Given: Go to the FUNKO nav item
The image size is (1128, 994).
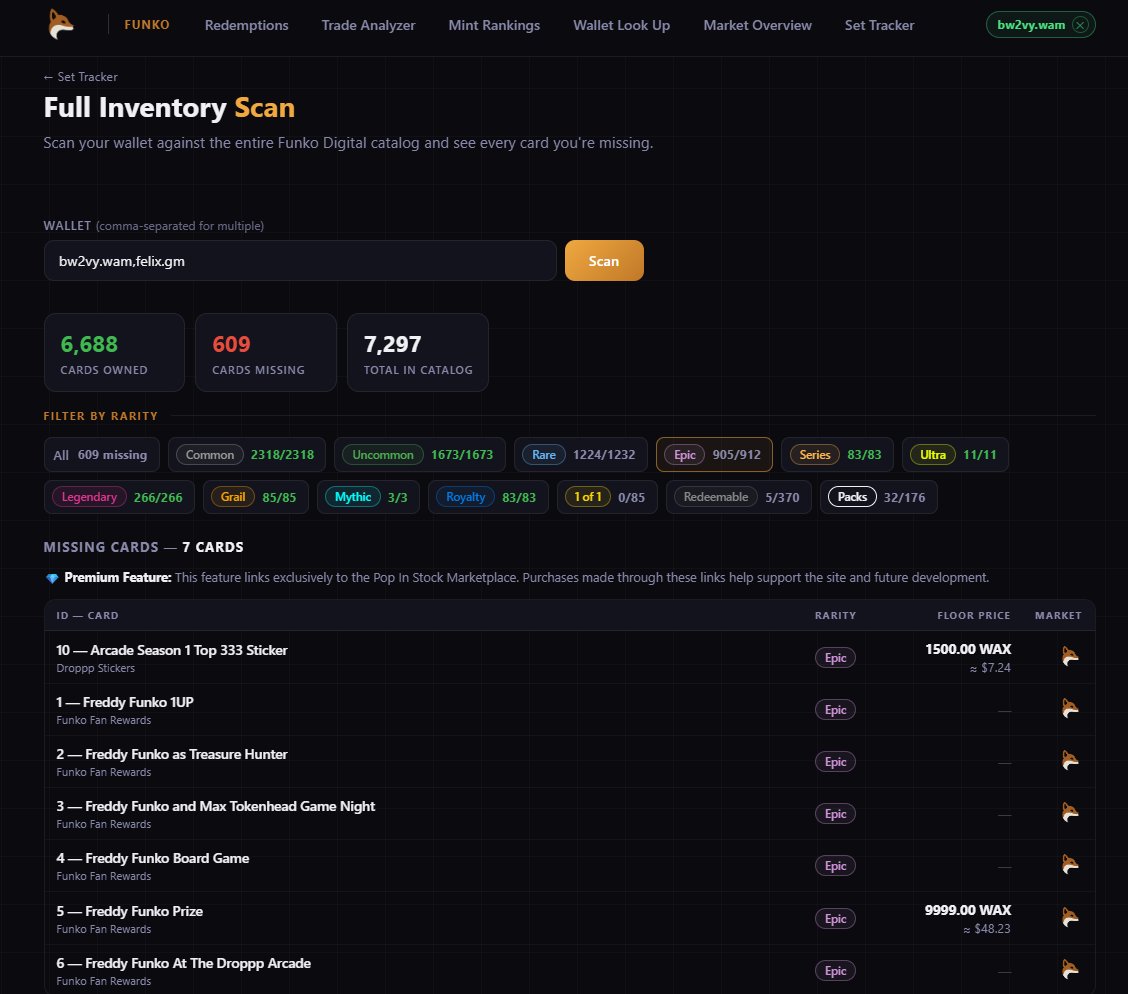Looking at the screenshot, I should tap(147, 24).
